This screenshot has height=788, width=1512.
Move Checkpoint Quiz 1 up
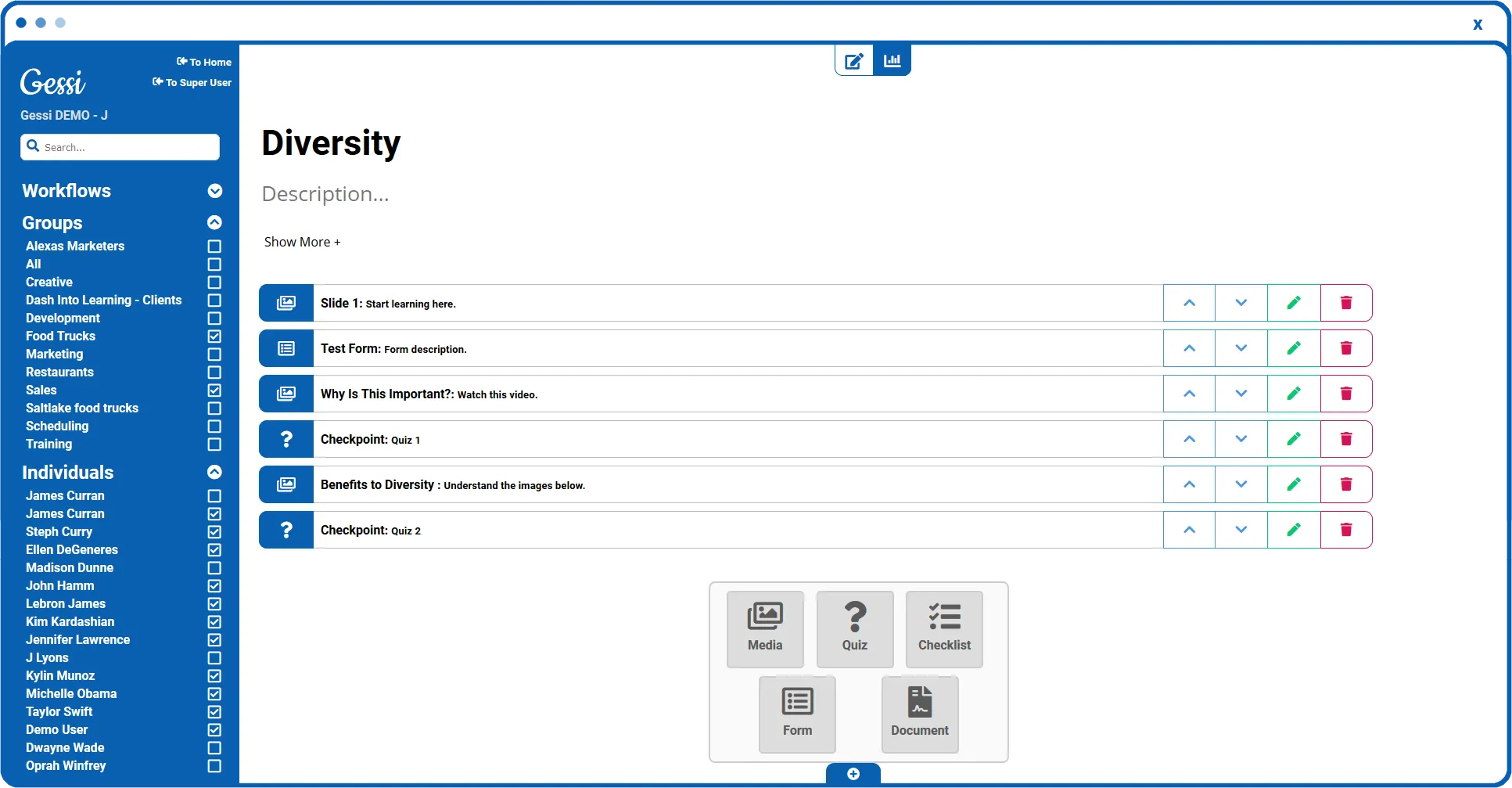click(1189, 439)
